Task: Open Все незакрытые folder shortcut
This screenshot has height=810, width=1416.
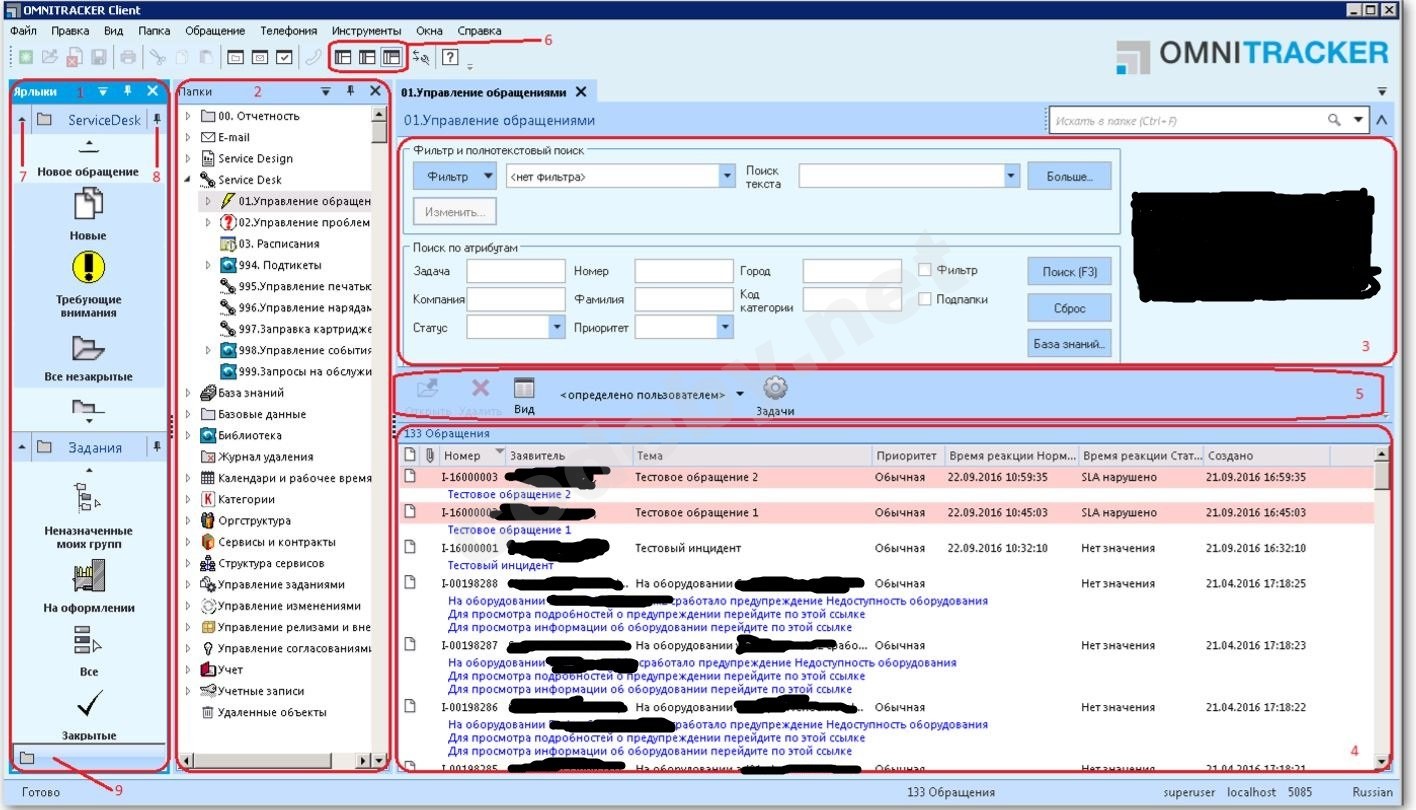Action: point(88,348)
